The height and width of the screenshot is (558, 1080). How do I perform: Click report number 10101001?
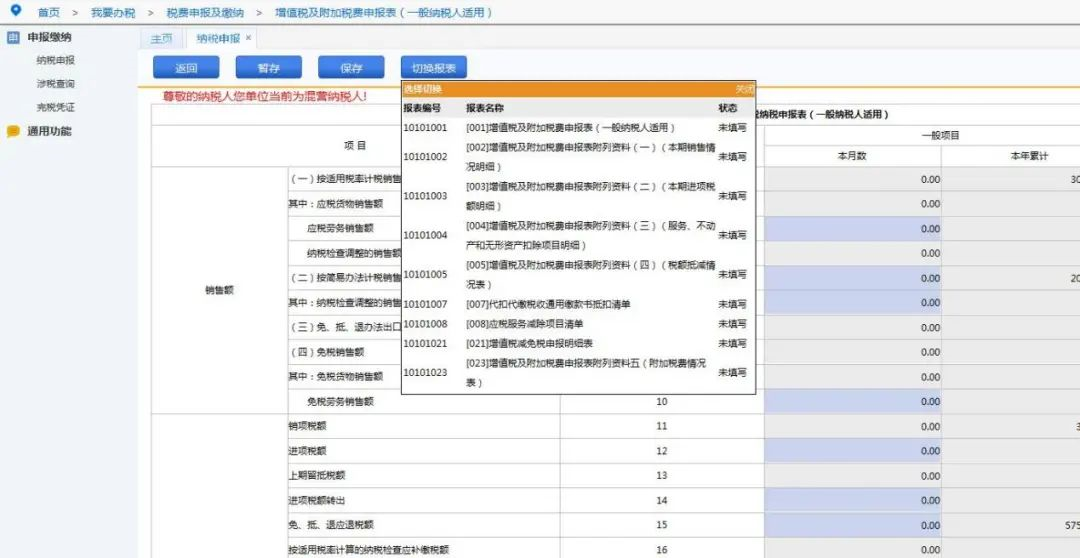point(425,128)
